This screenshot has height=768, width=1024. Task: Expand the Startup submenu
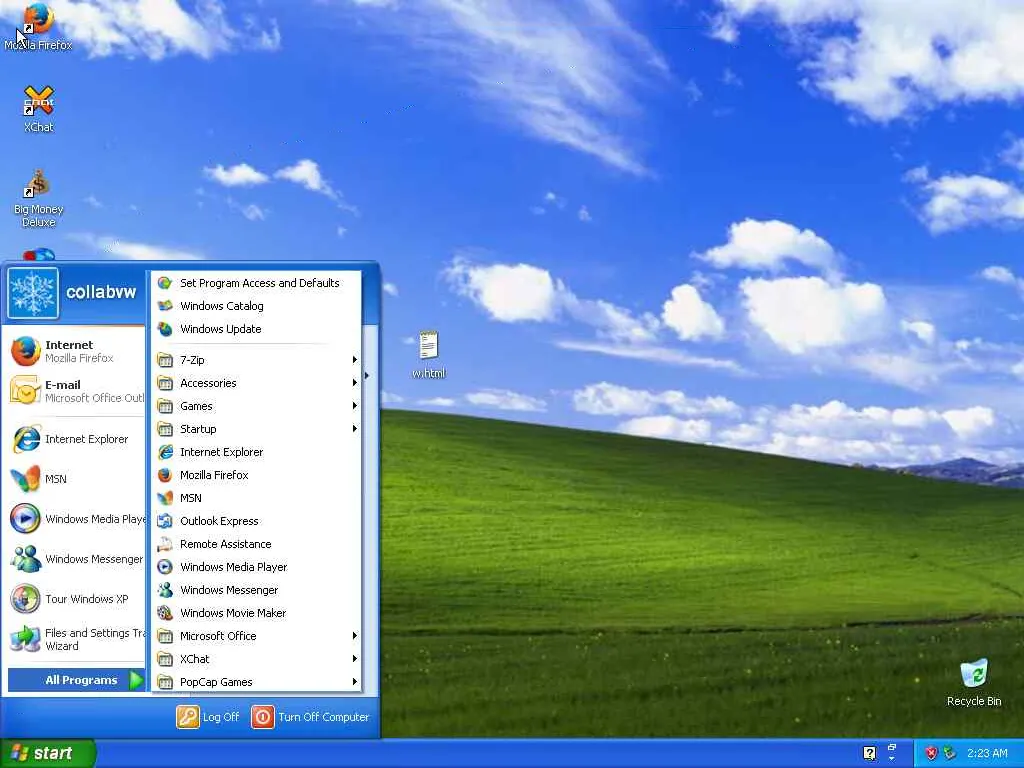pos(257,428)
